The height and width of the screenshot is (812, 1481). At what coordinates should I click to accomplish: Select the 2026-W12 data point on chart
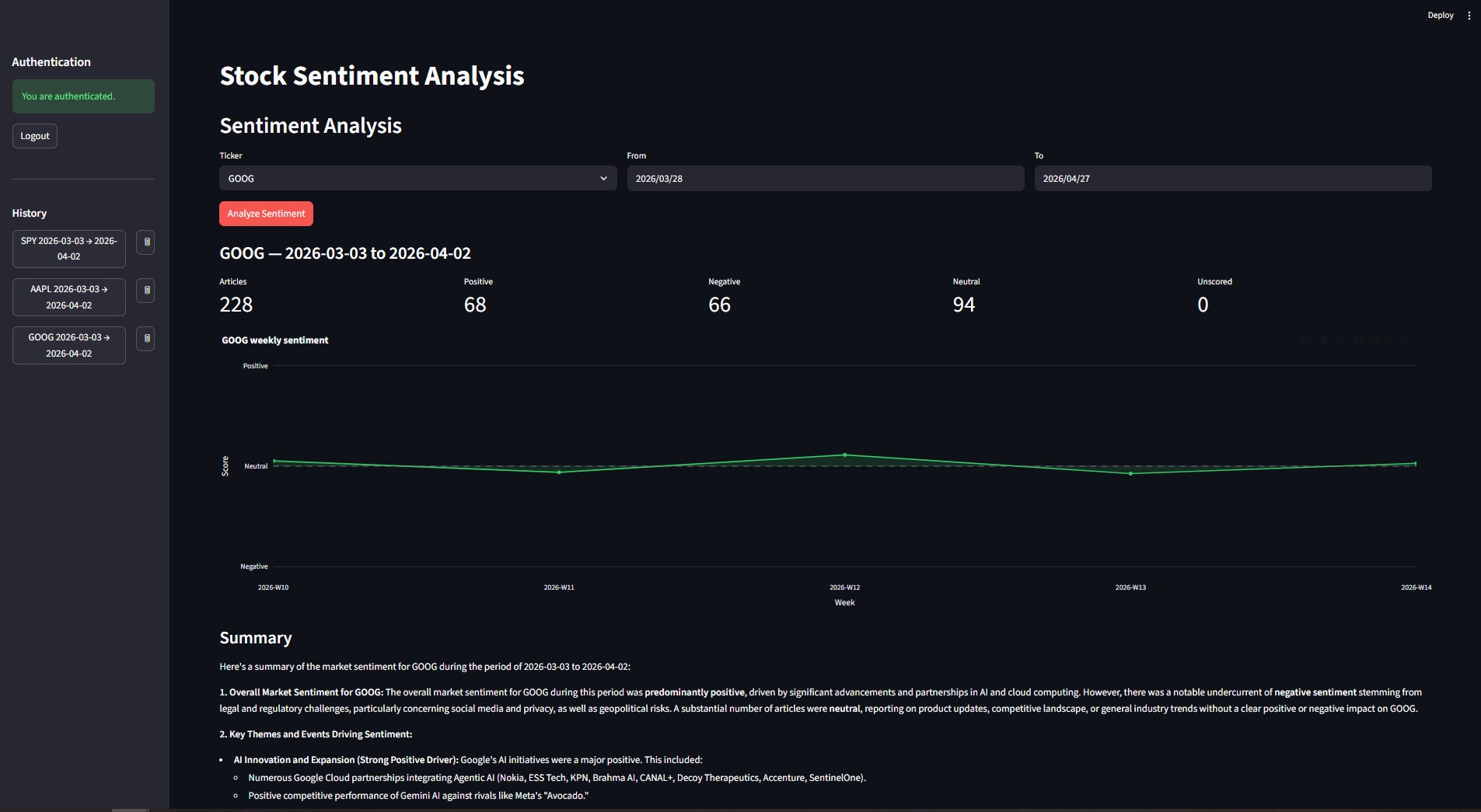coord(845,455)
